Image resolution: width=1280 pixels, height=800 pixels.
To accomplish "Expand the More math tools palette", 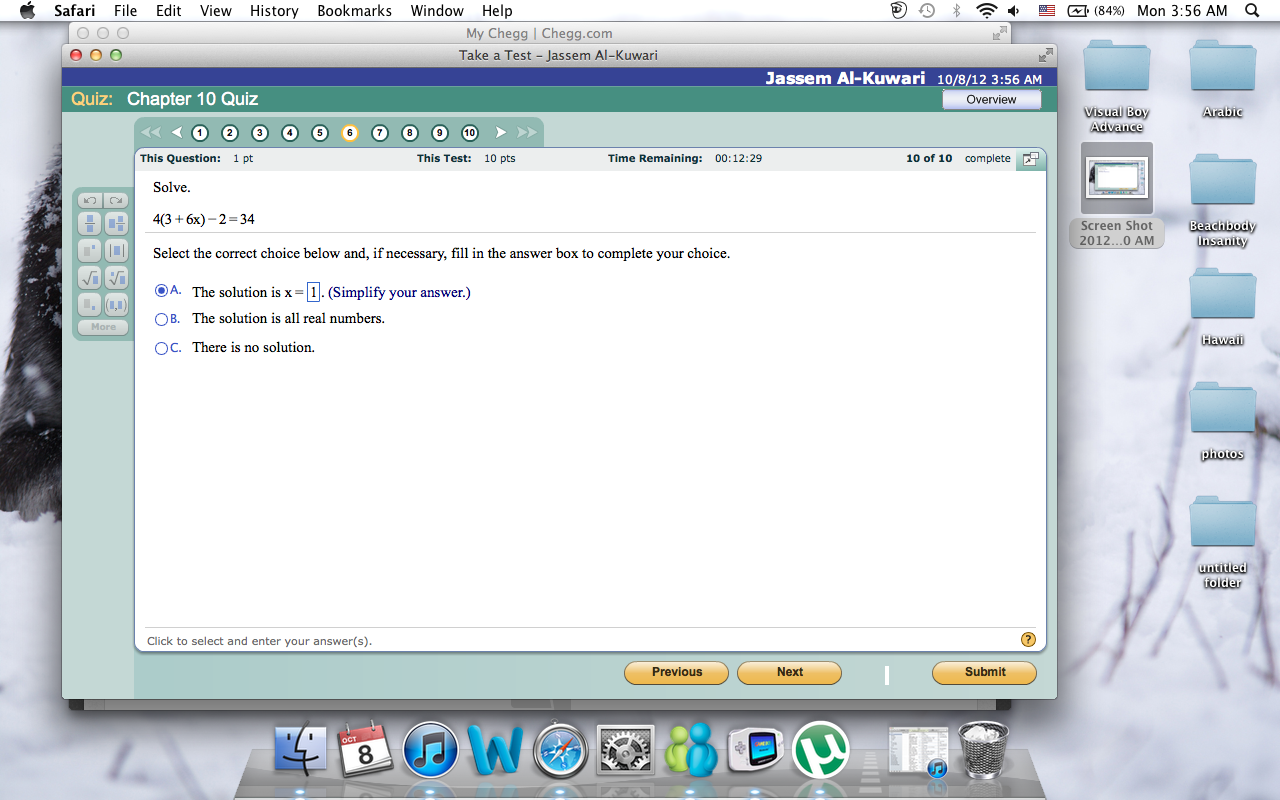I will point(101,327).
